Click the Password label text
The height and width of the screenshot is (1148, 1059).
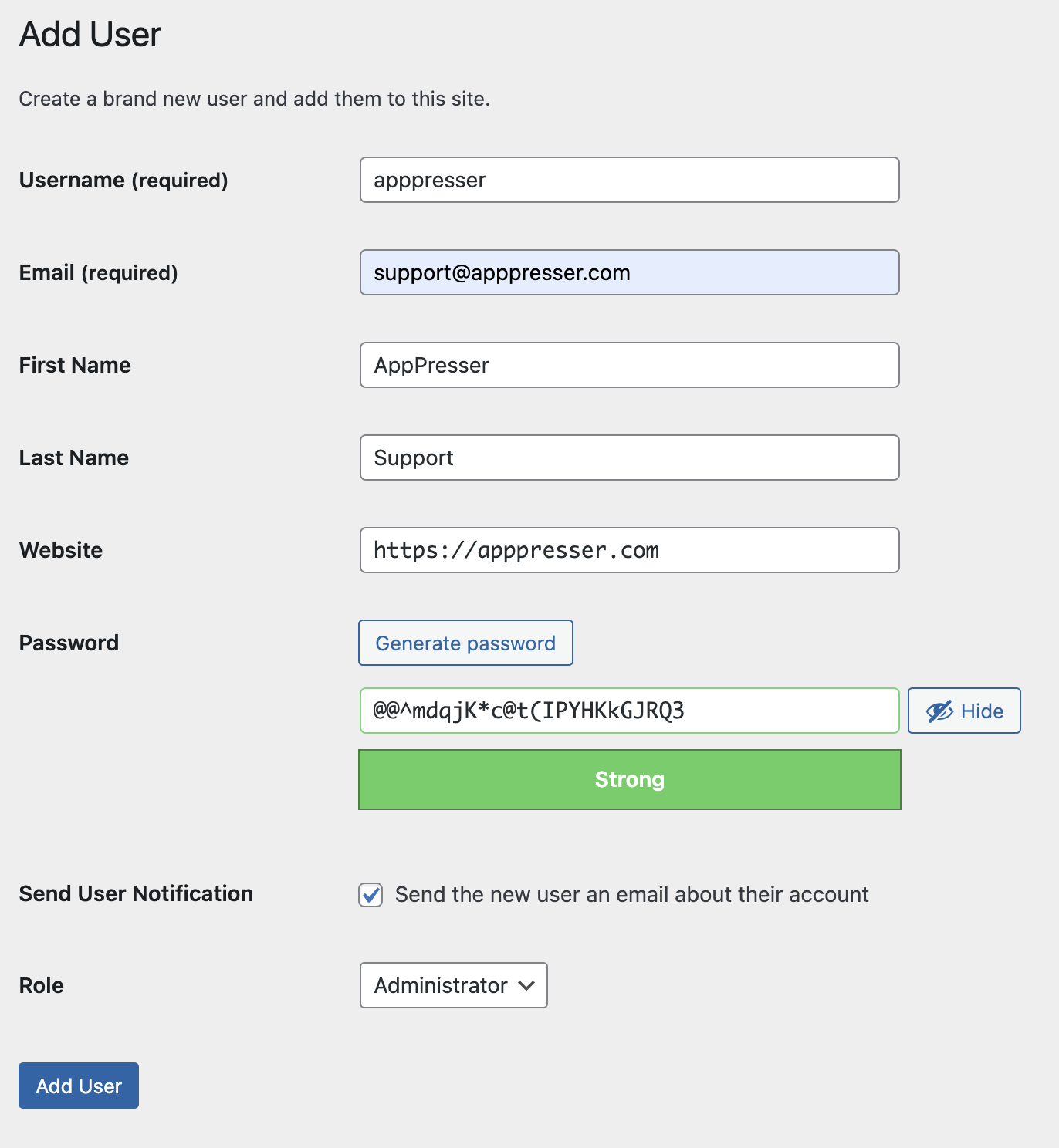point(69,643)
